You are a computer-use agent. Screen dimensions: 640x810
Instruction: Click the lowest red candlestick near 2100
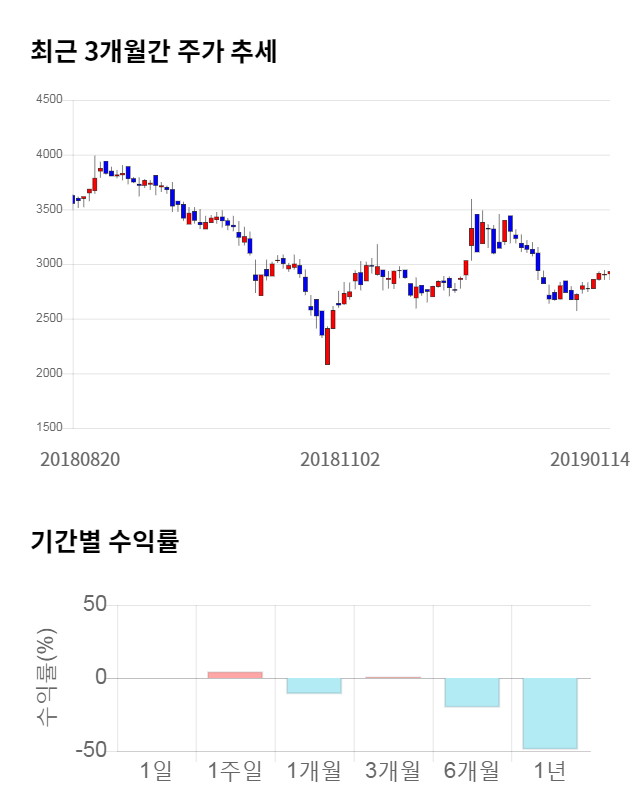click(327, 346)
